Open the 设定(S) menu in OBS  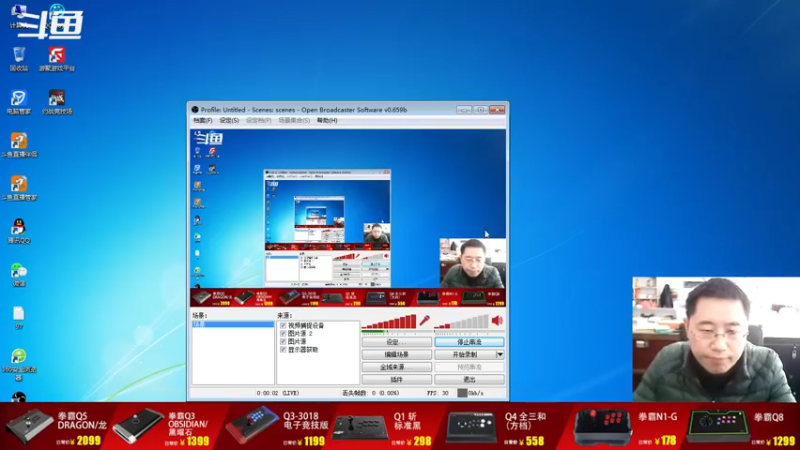pos(229,120)
